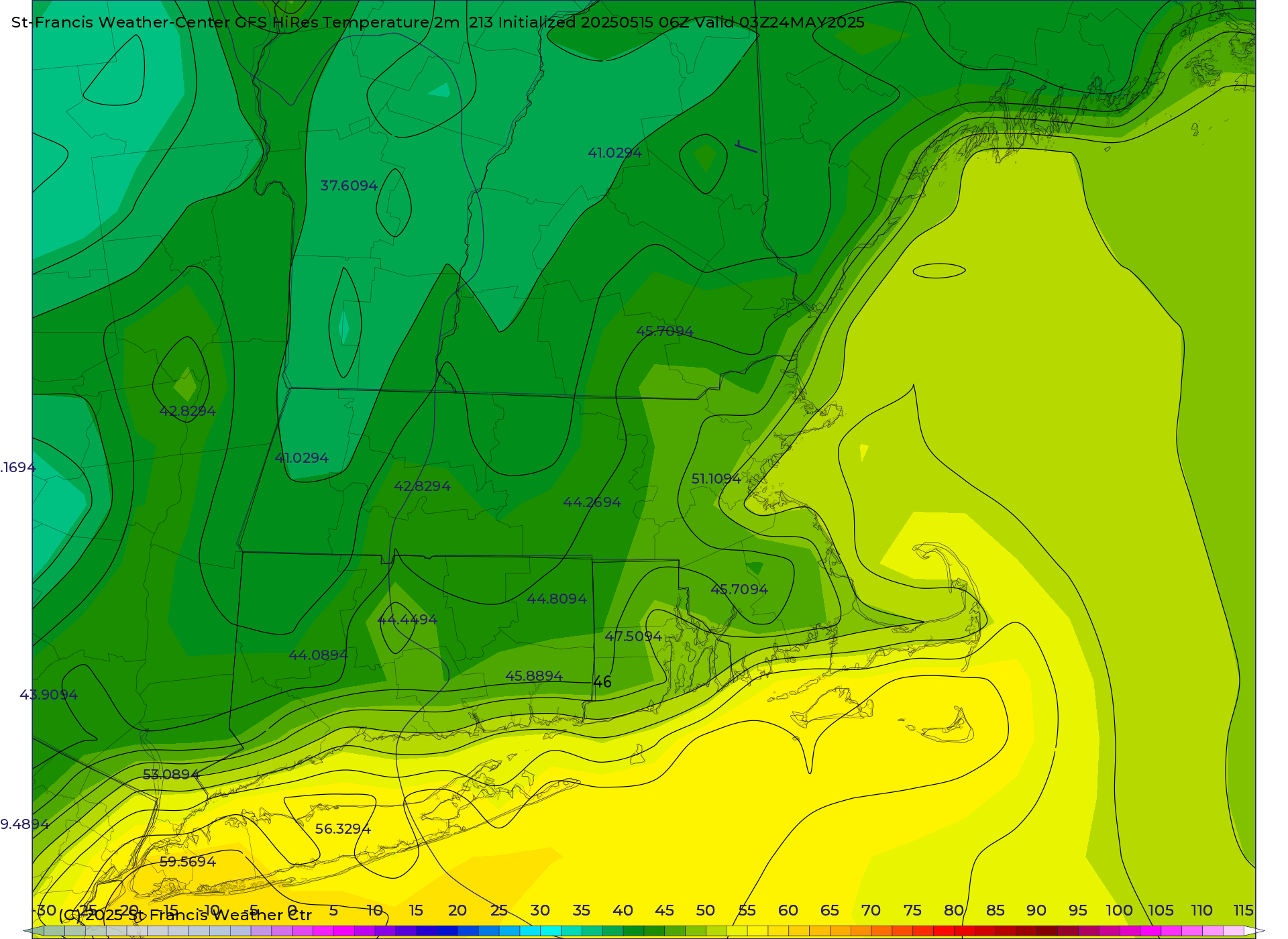The width and height of the screenshot is (1288, 939).
Task: Click the 45.7094 label nearest the 51.1094 label
Action: [x=739, y=590]
